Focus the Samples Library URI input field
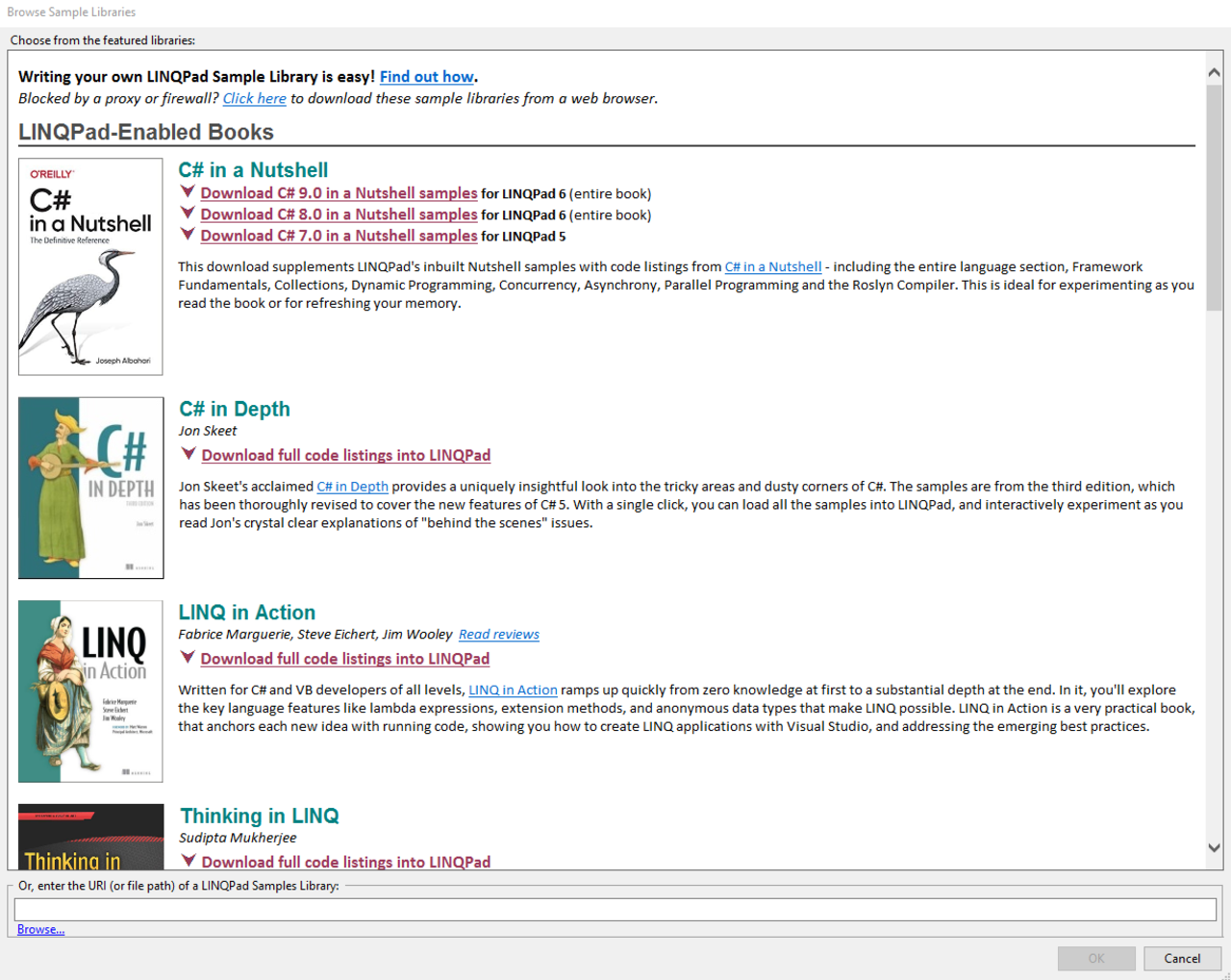 click(x=615, y=910)
